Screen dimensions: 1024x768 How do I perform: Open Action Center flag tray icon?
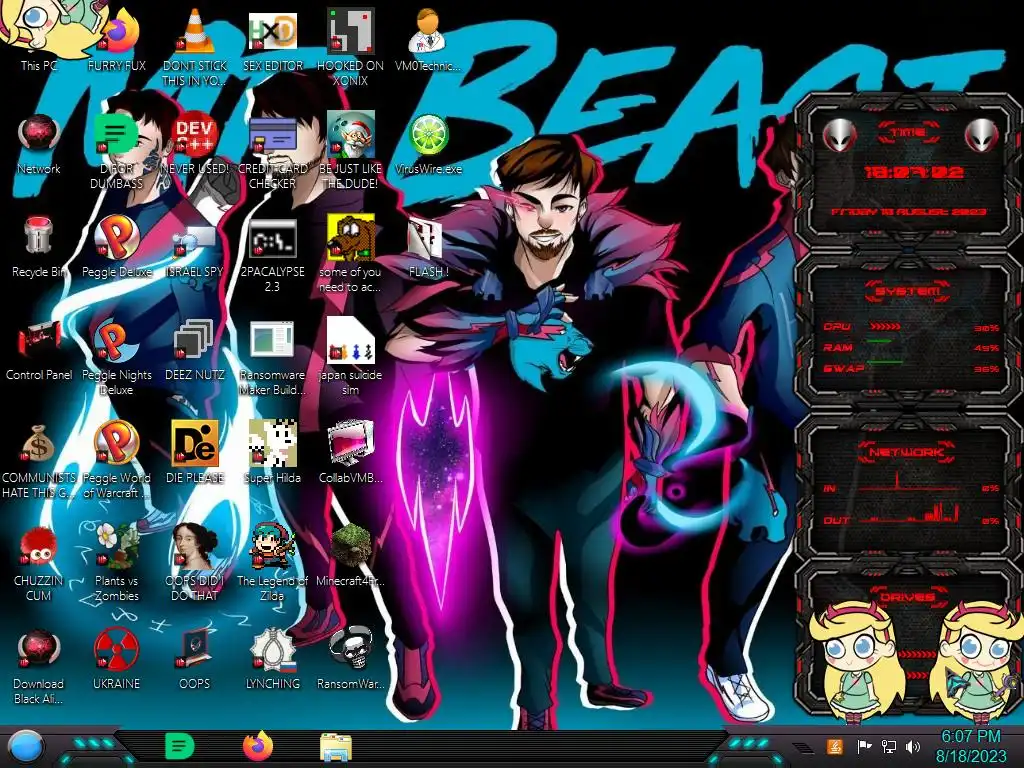point(864,746)
